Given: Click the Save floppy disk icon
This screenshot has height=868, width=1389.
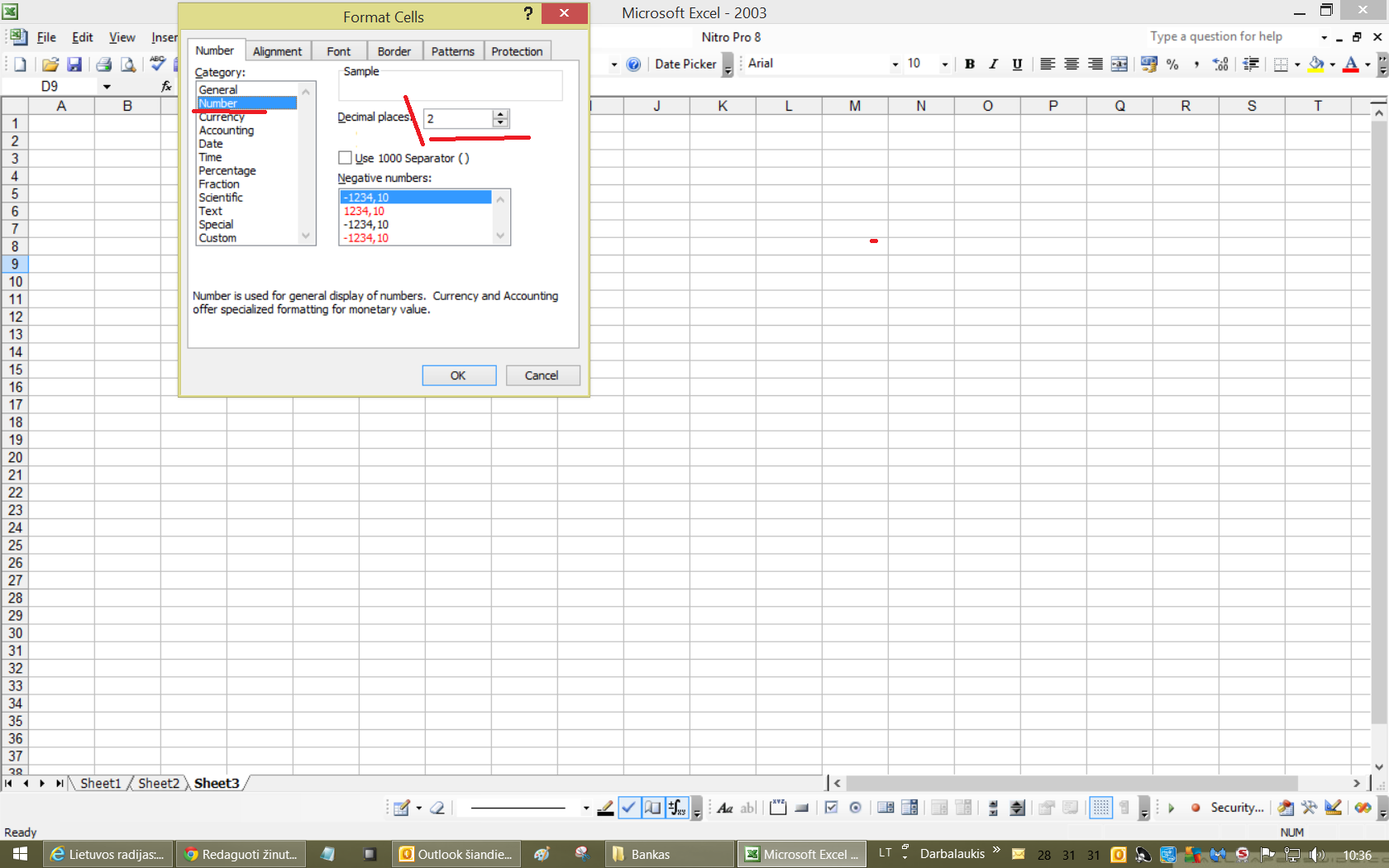Looking at the screenshot, I should coord(74,64).
